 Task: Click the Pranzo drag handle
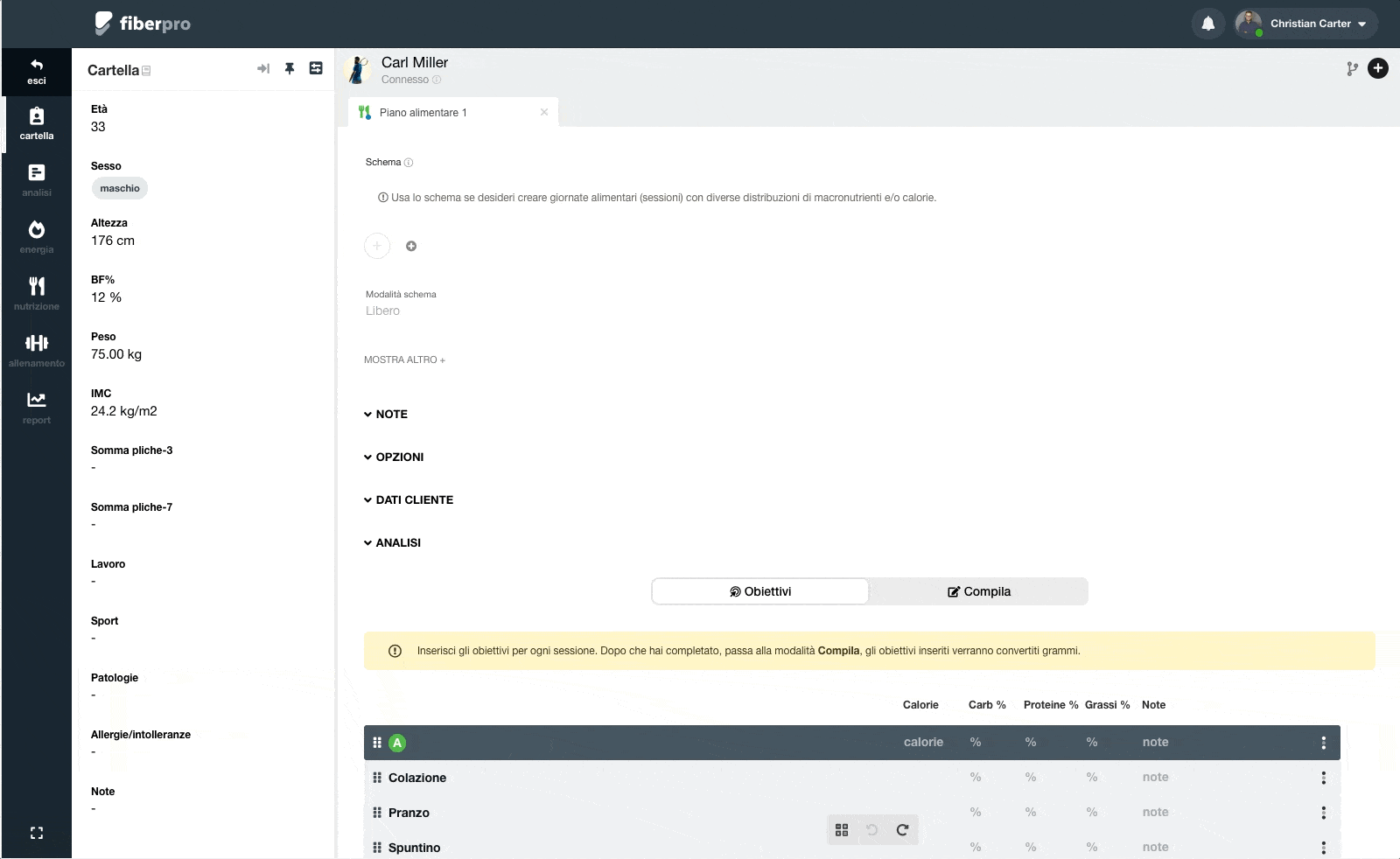(377, 813)
